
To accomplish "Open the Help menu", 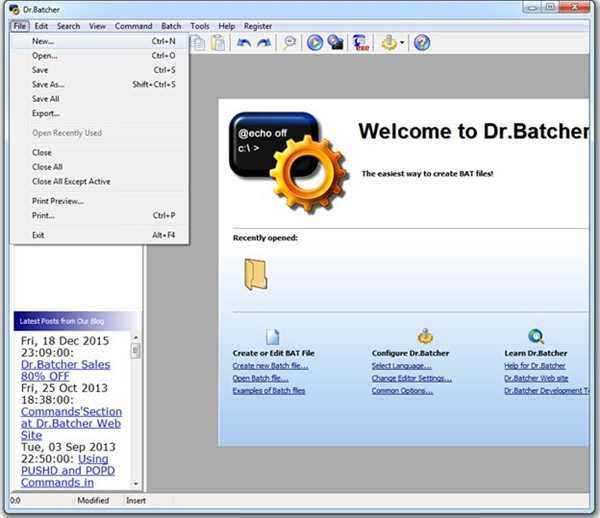I will pyautogui.click(x=227, y=26).
